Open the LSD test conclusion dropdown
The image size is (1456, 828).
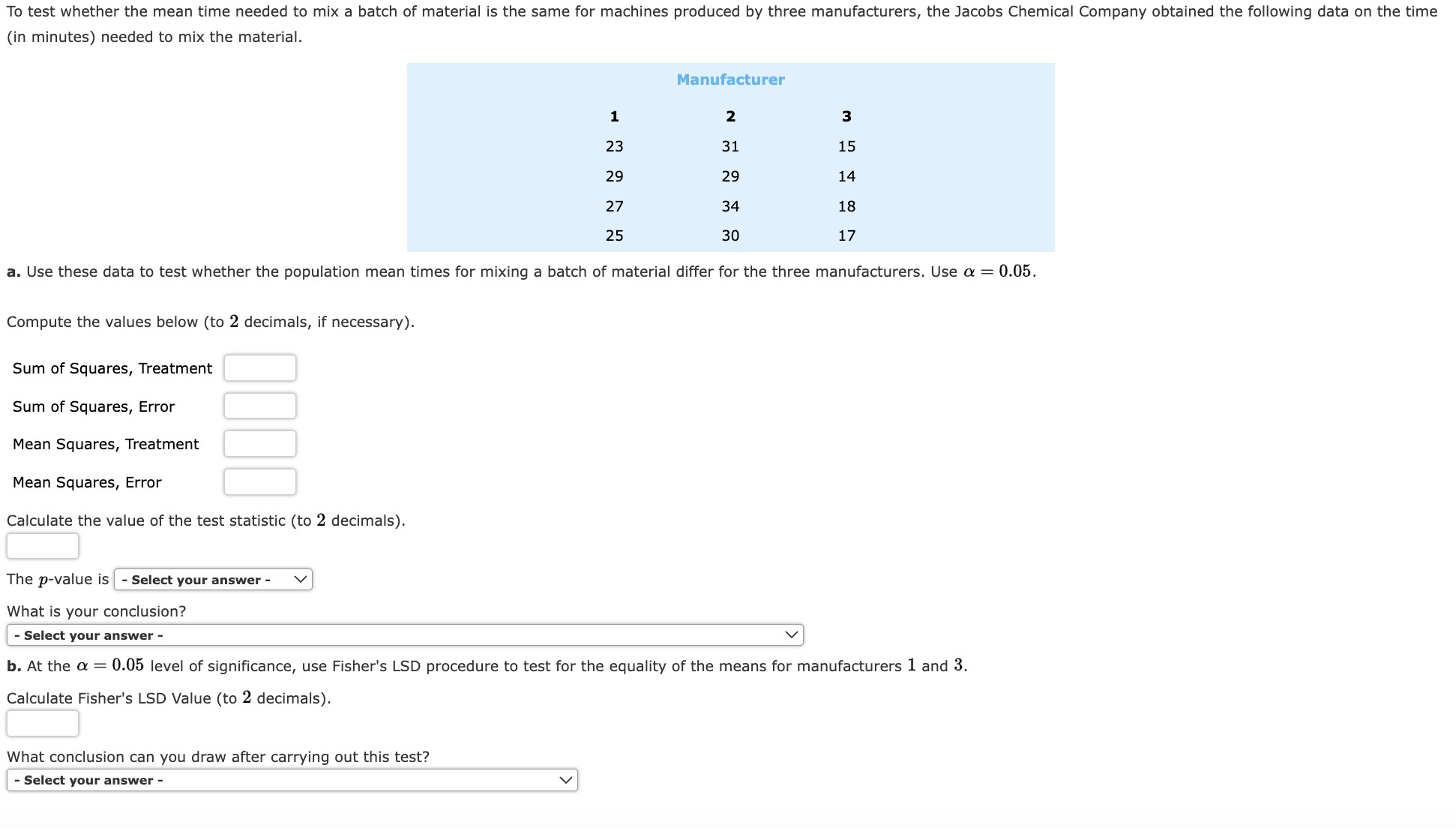292,780
